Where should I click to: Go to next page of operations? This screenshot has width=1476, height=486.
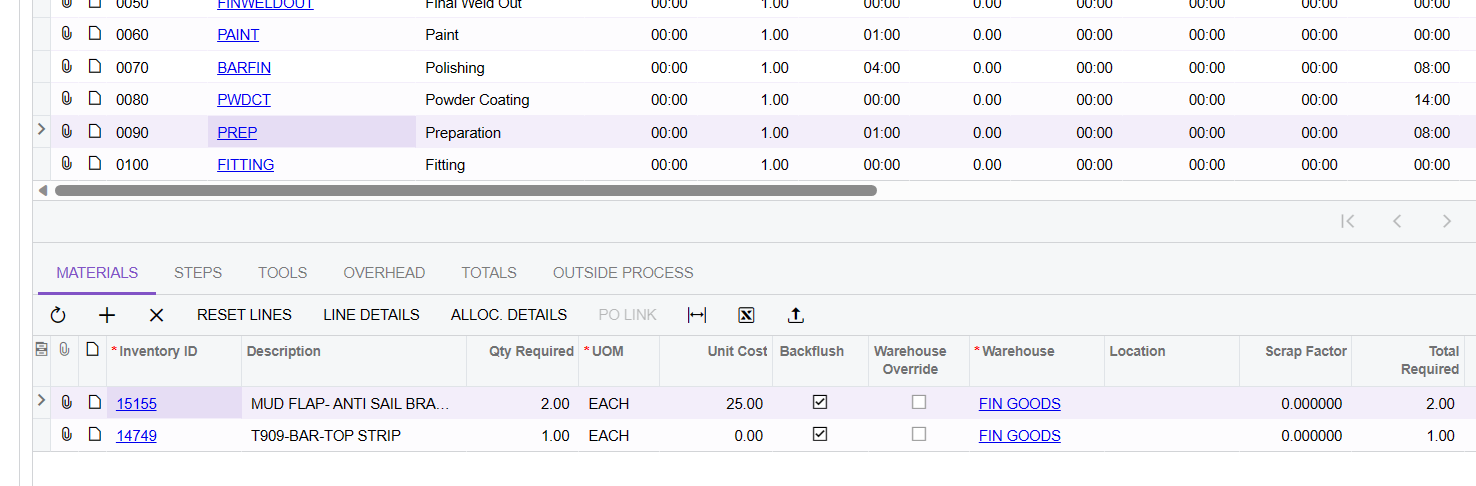click(1446, 222)
